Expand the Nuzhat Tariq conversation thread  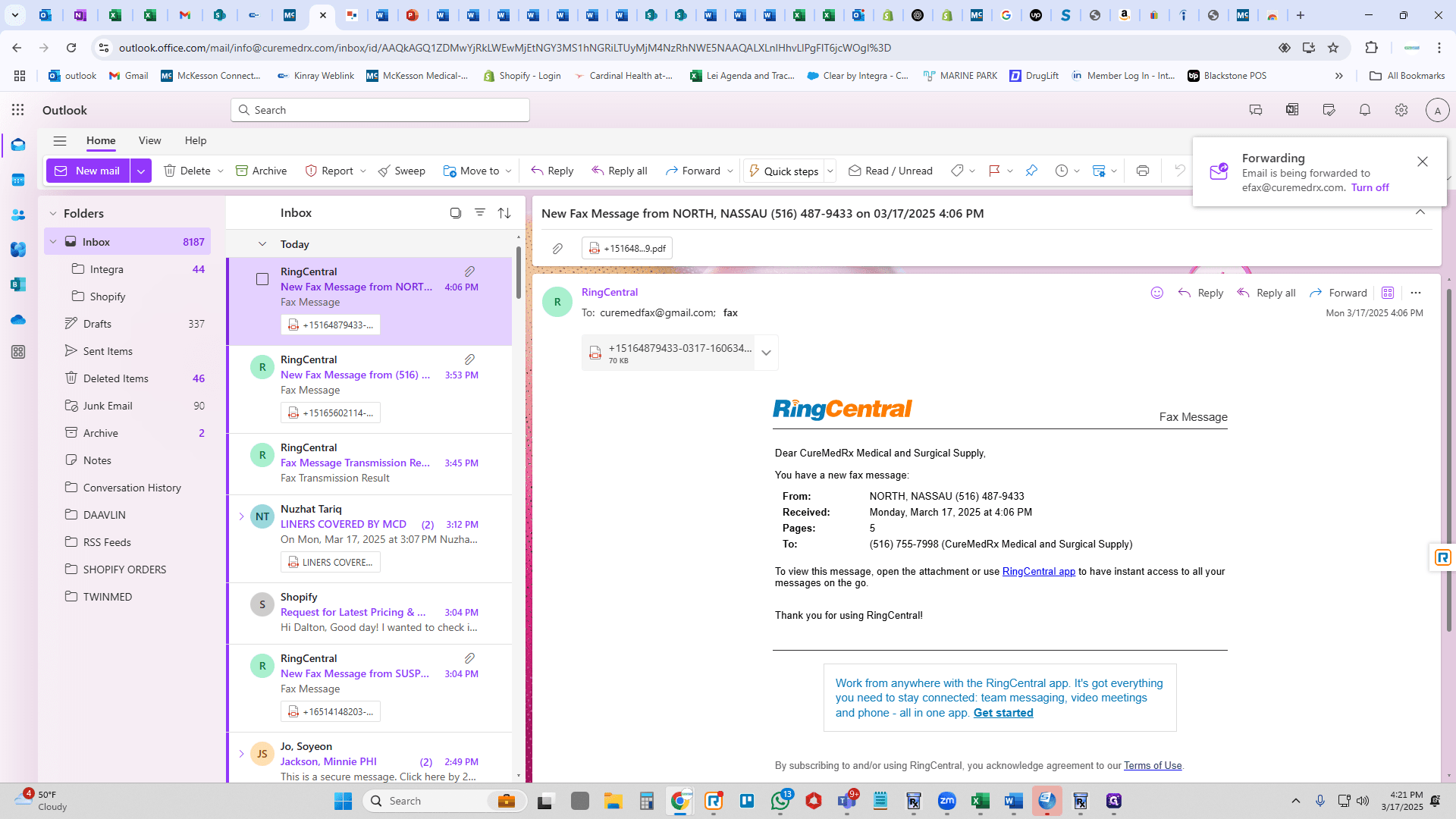(241, 516)
